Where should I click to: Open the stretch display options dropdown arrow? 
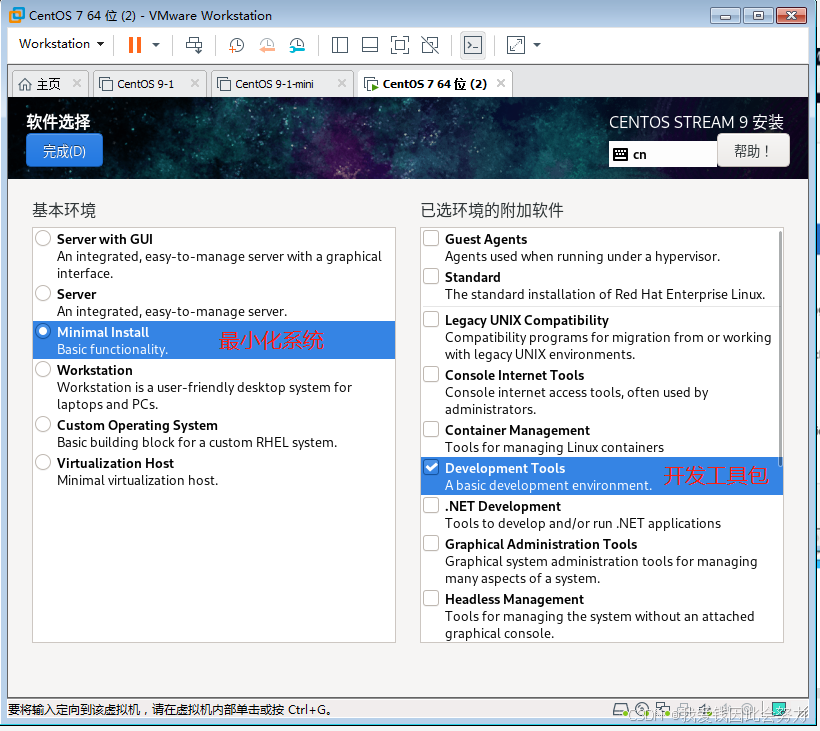(537, 45)
